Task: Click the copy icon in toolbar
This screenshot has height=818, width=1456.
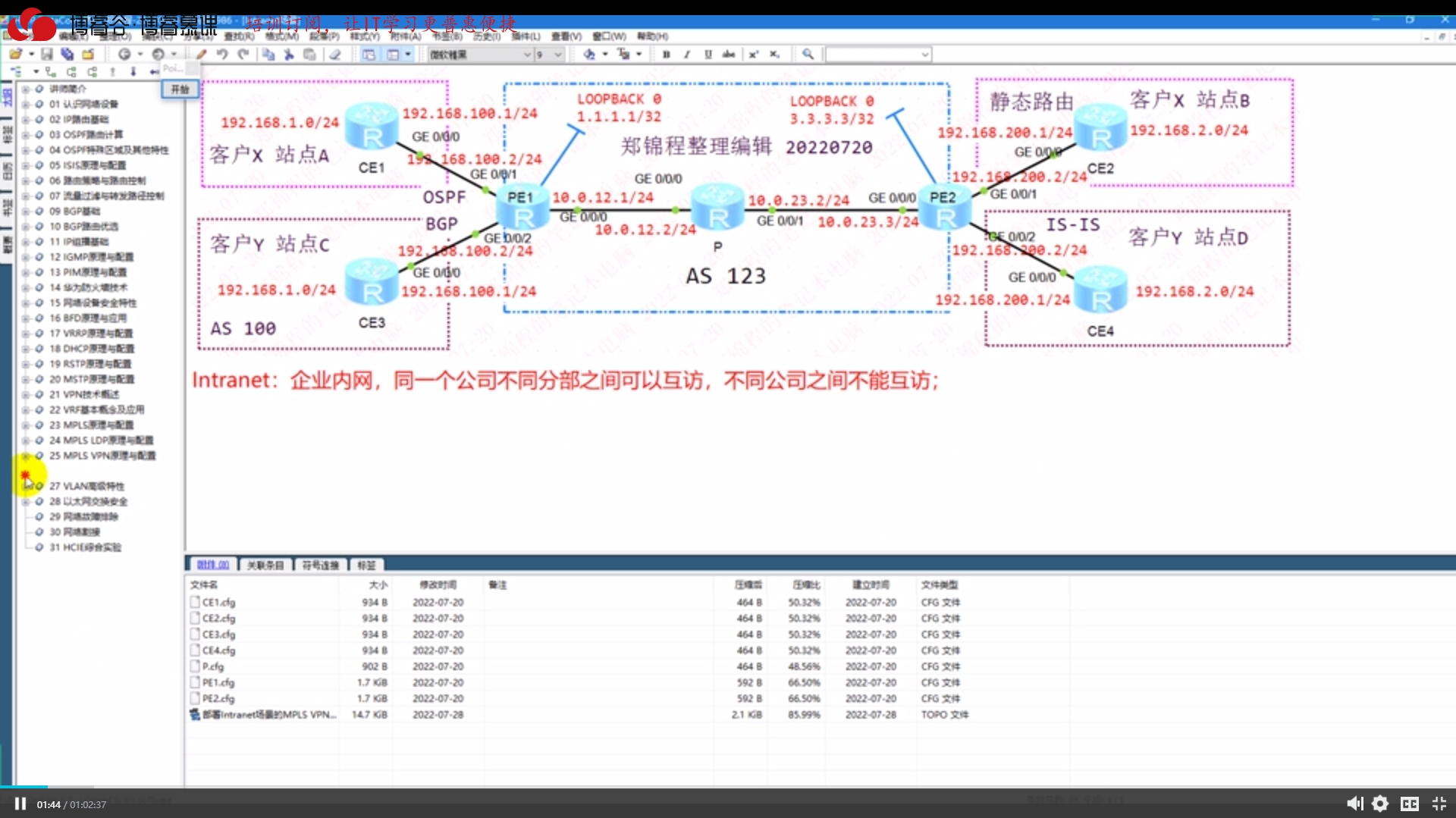Action: tap(268, 54)
